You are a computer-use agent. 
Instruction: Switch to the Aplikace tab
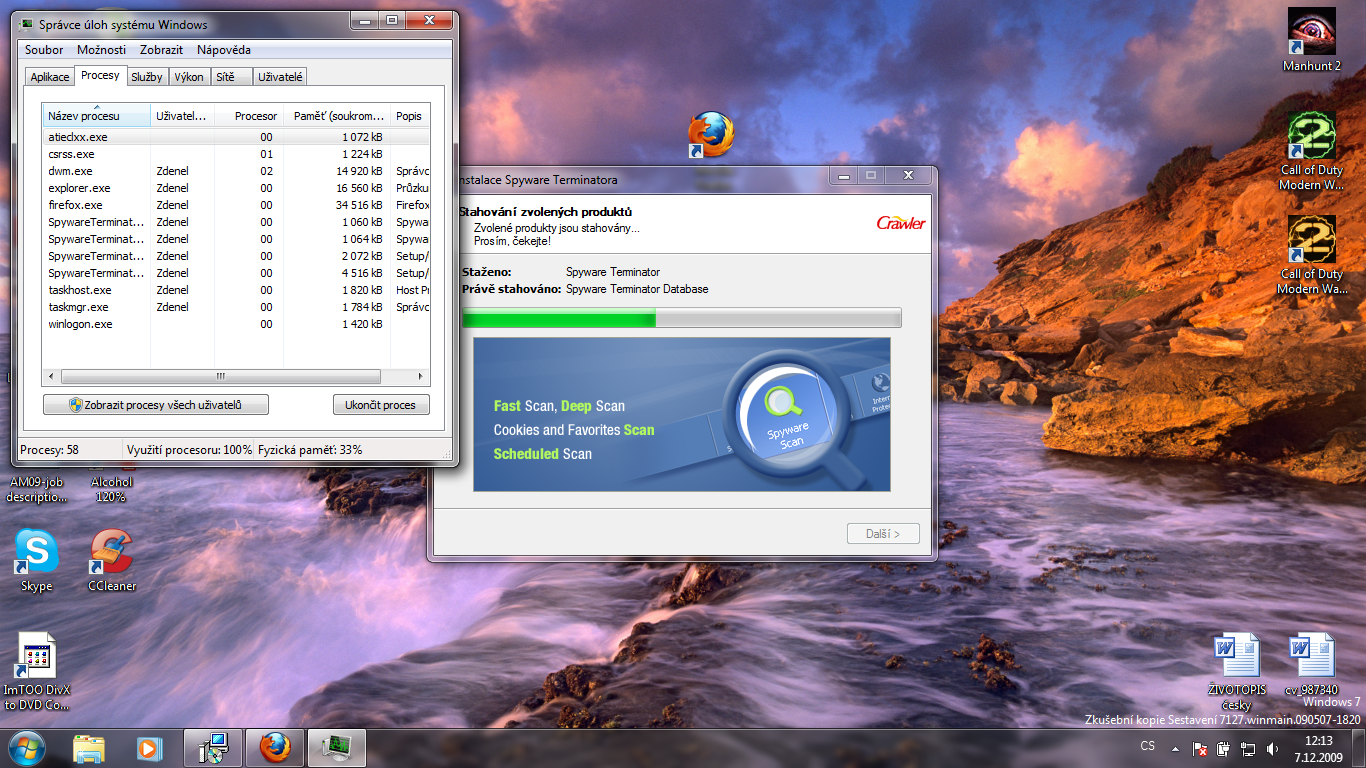(x=50, y=77)
